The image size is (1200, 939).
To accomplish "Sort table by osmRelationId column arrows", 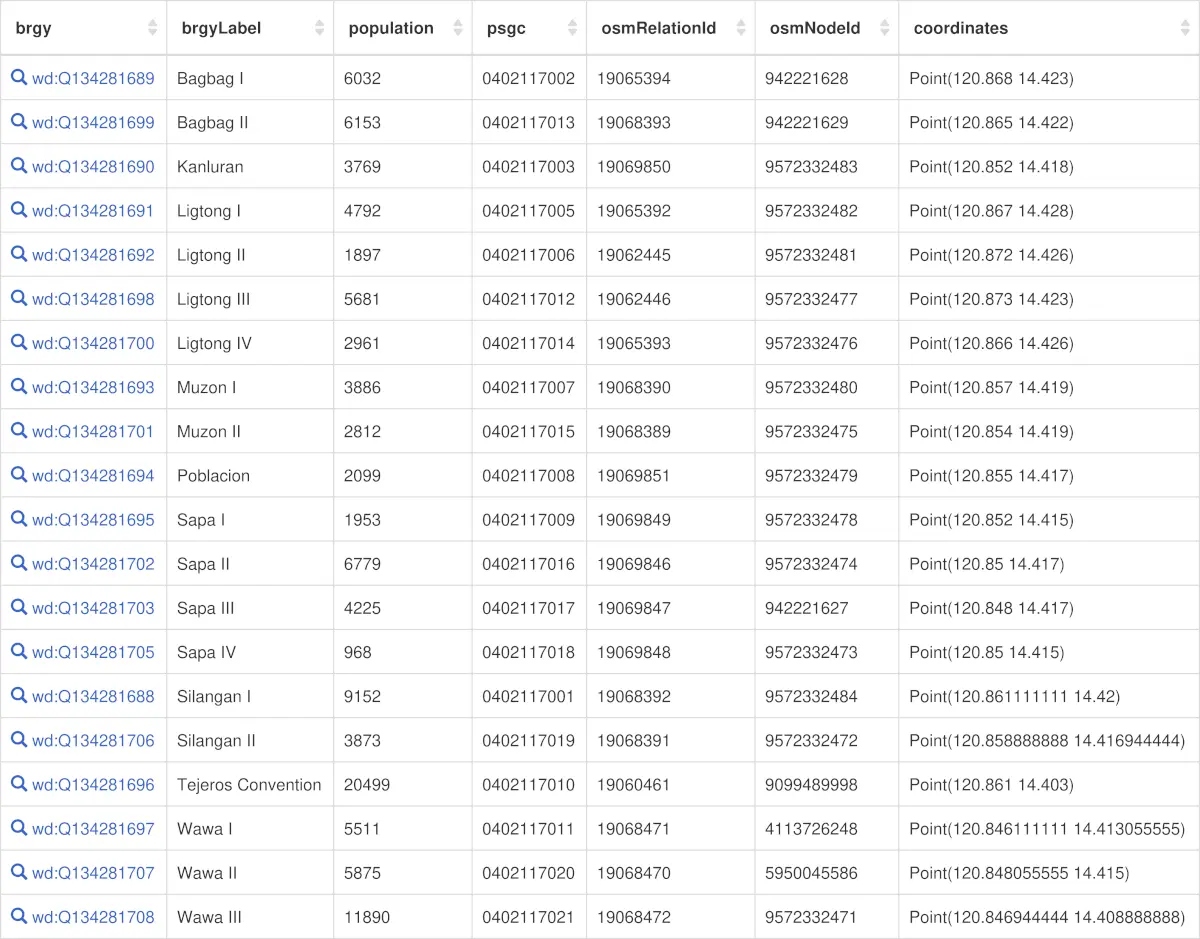I will [740, 28].
